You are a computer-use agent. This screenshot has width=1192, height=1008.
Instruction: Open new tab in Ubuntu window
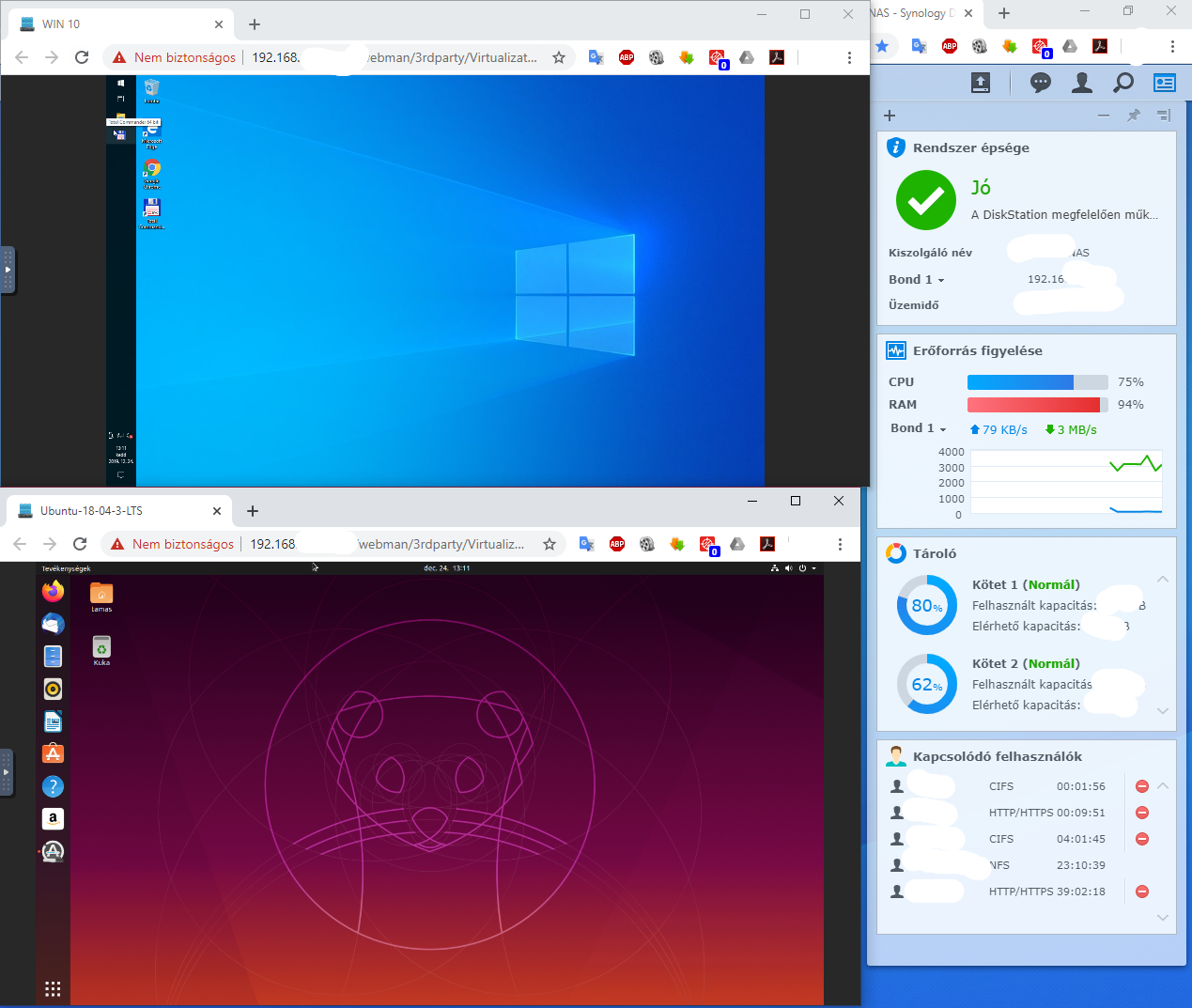(253, 511)
